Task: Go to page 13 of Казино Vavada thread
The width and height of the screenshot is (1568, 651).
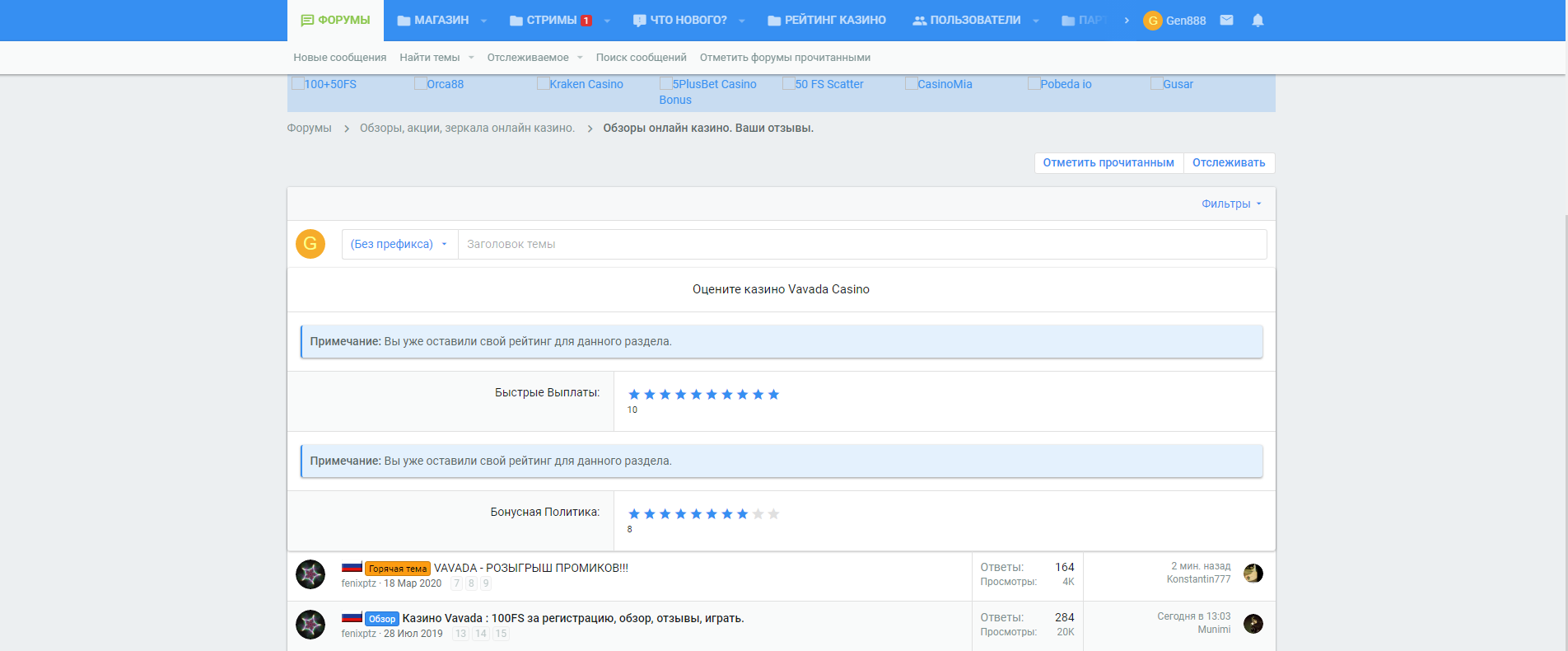Action: point(460,634)
